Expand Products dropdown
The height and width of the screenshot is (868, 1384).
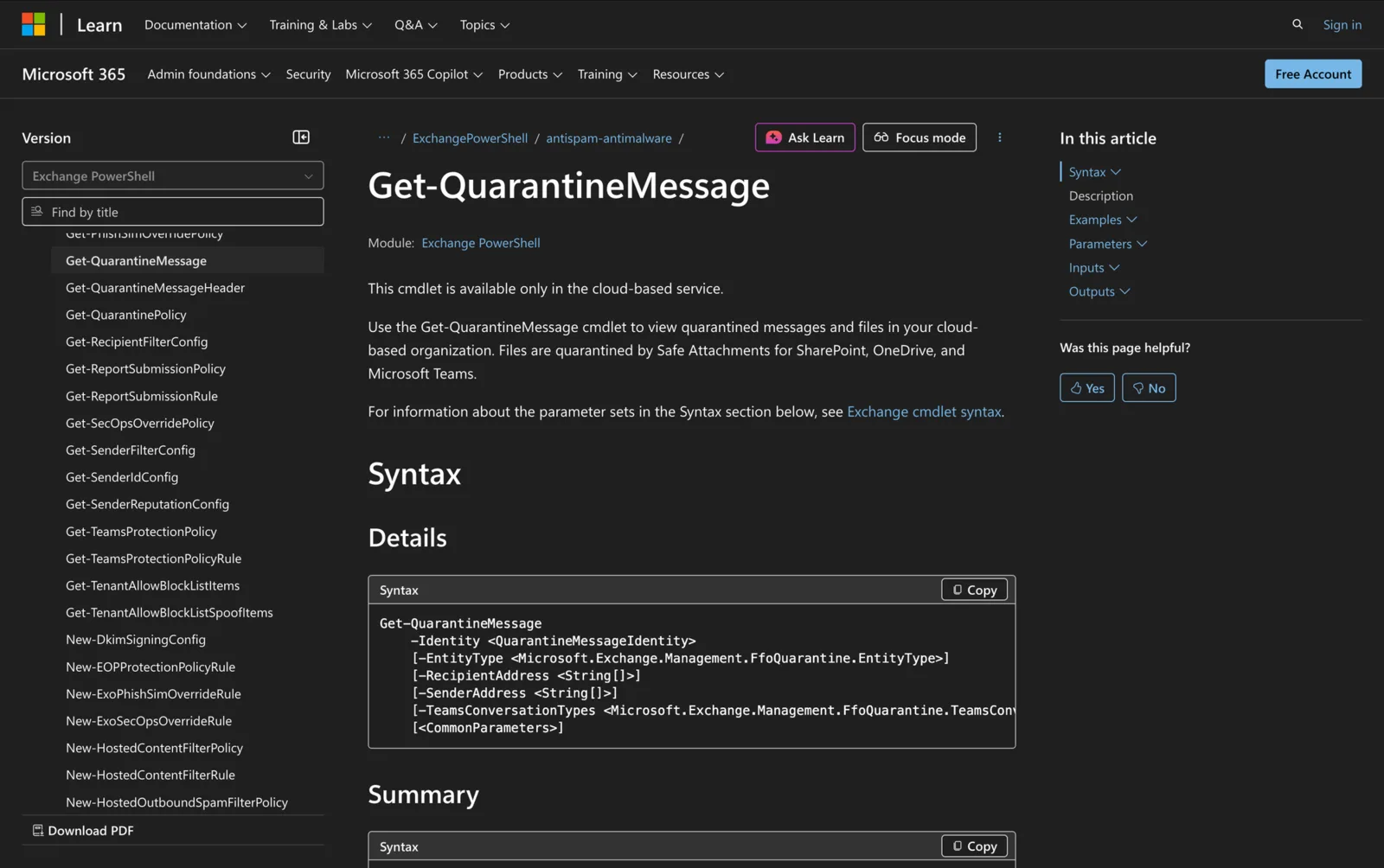point(530,74)
